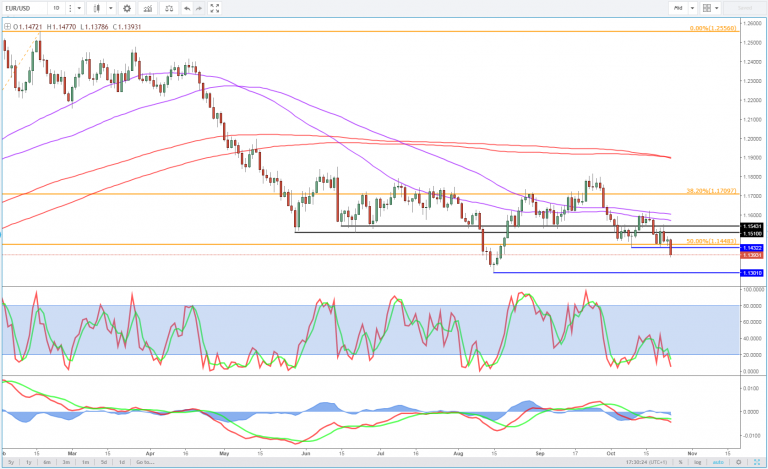768x469 pixels.
Task: Click the close value C1.13931 in legend
Action: 127,27
